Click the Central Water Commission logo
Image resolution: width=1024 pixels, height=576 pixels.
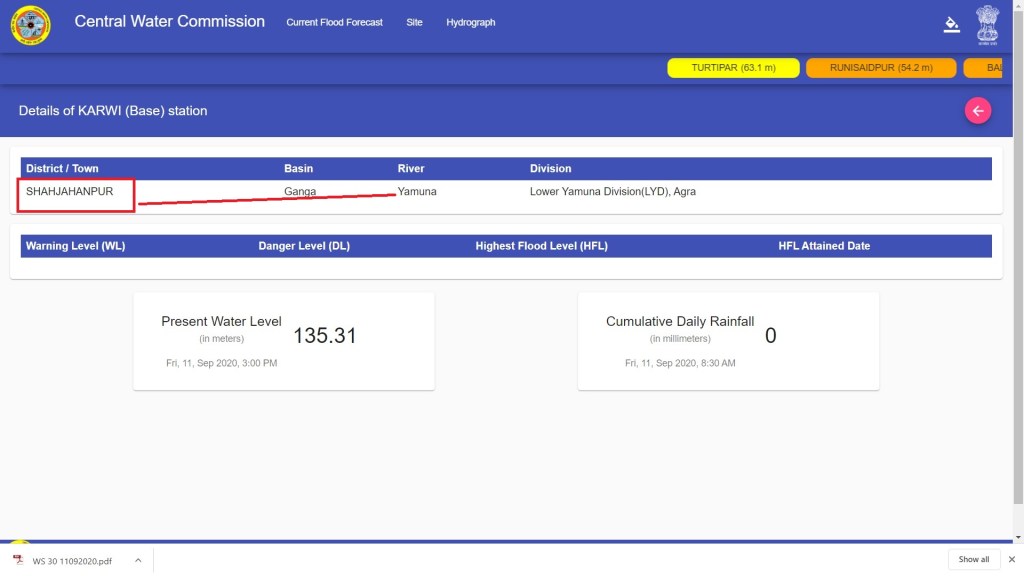pos(30,25)
